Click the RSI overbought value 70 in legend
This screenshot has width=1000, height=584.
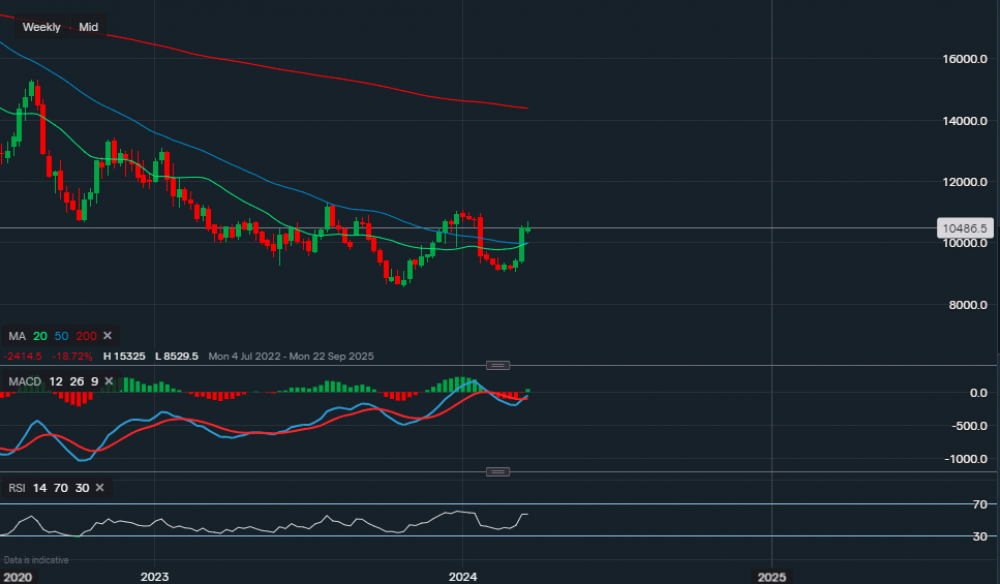62,488
